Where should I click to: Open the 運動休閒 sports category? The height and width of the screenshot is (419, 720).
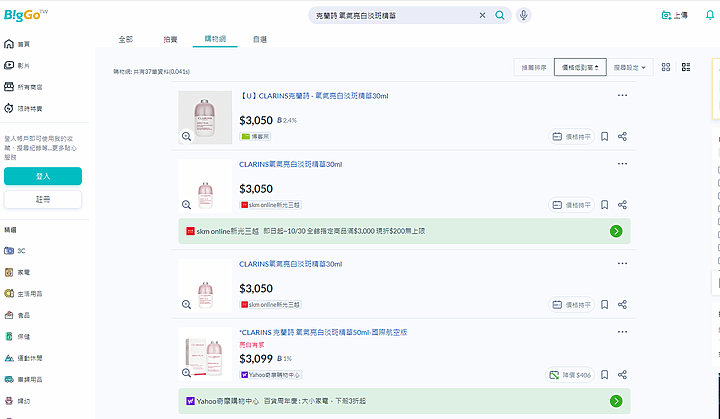pyautogui.click(x=23, y=358)
